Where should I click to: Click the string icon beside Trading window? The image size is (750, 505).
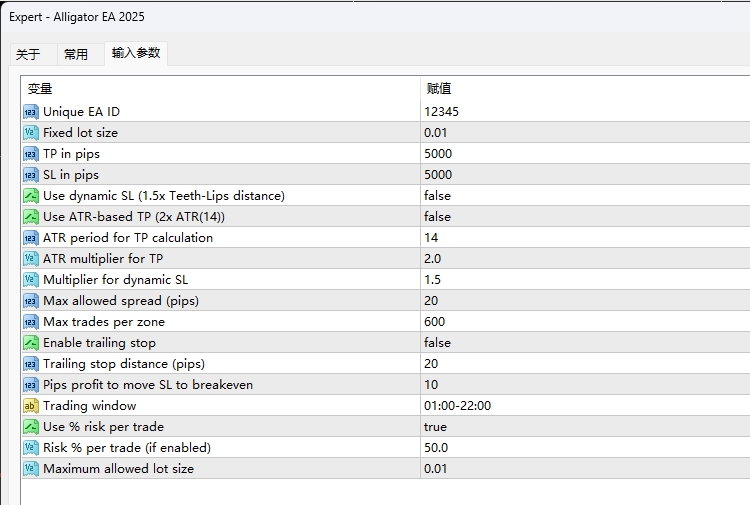(x=31, y=406)
